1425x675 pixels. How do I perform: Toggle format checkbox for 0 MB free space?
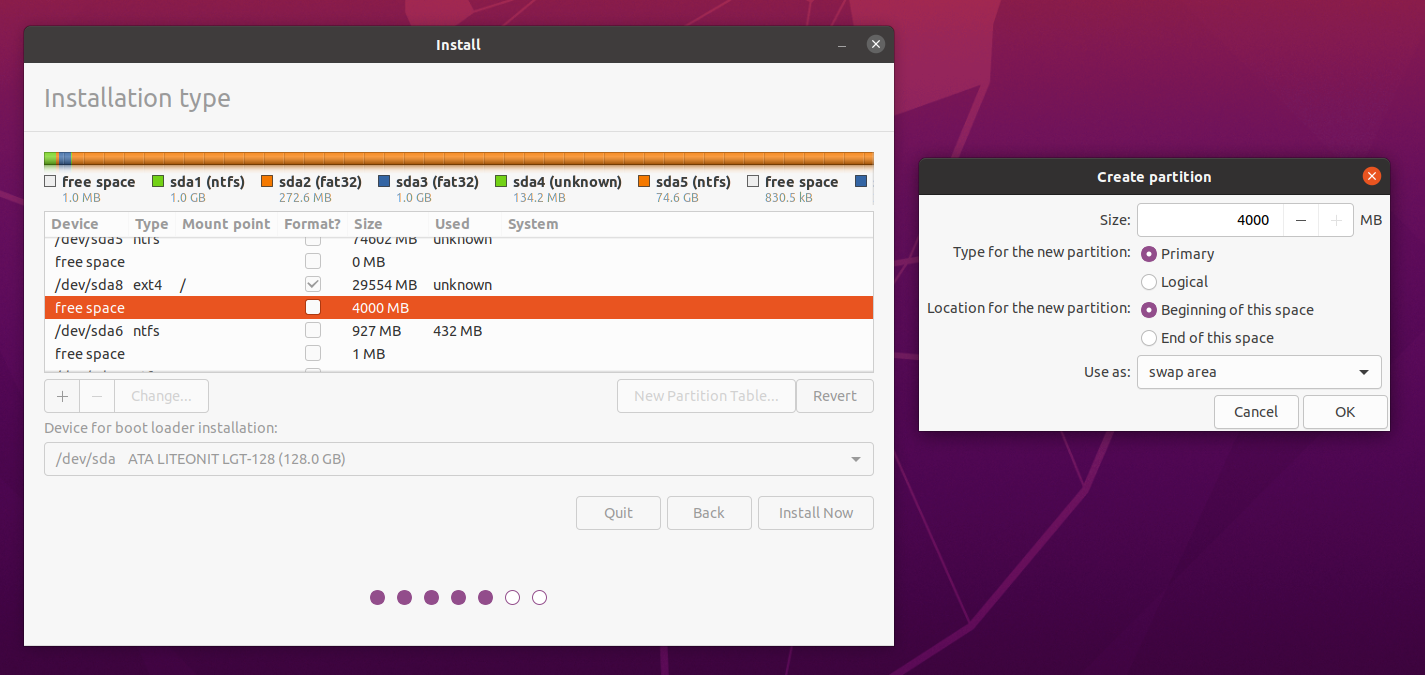point(313,262)
